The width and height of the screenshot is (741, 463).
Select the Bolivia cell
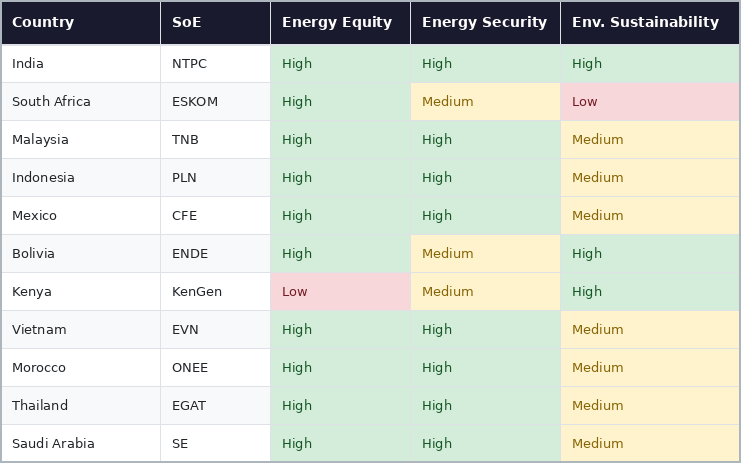pos(81,254)
